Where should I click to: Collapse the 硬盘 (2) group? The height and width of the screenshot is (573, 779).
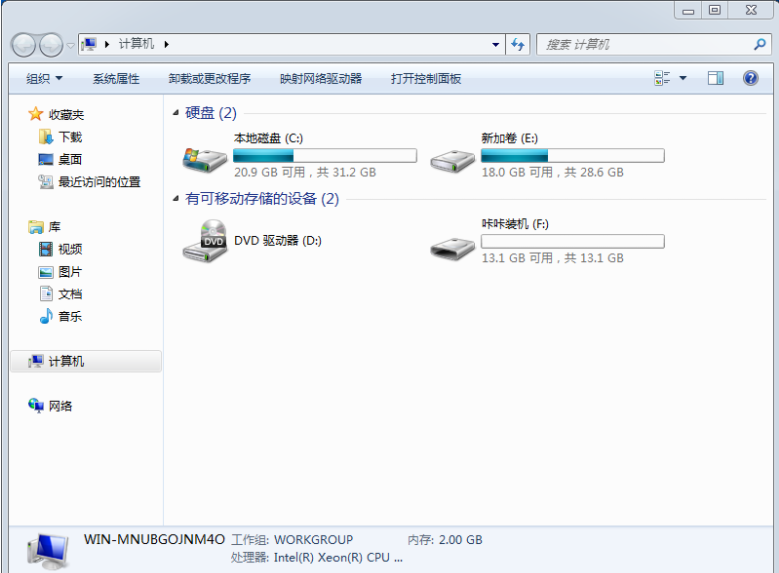(177, 113)
